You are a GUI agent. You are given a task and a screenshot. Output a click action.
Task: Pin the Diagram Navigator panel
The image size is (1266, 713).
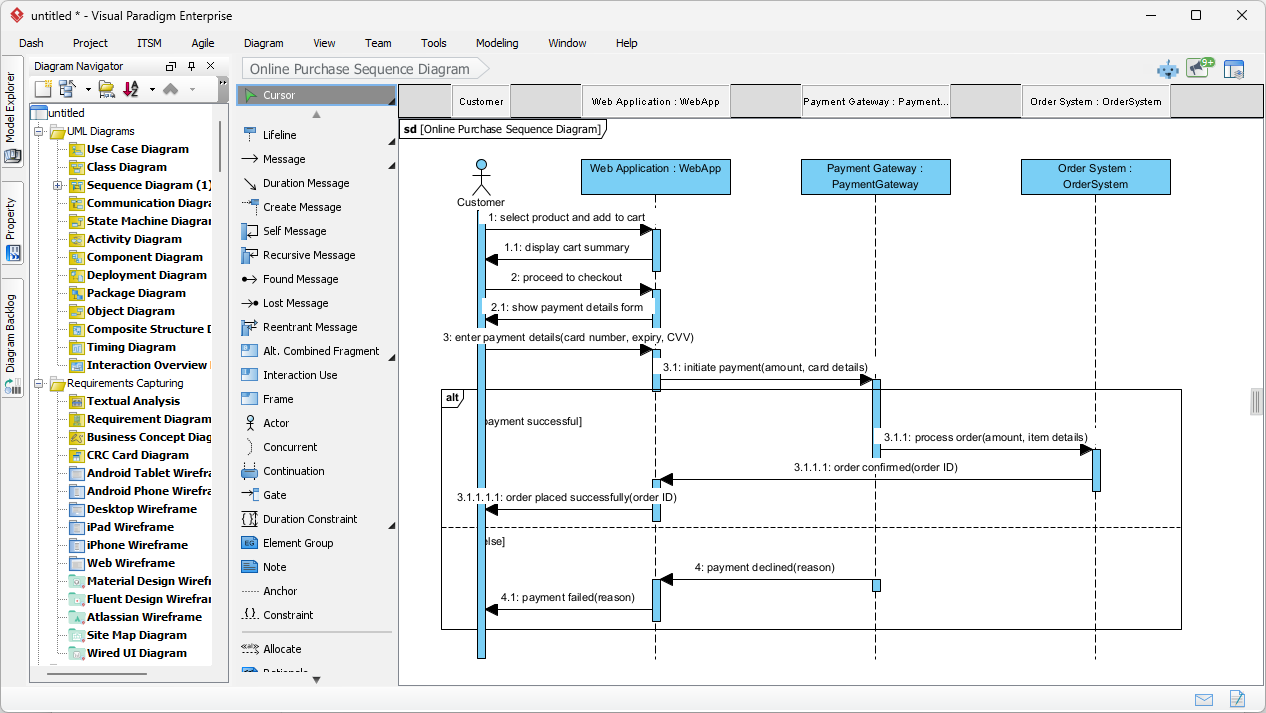(x=191, y=66)
